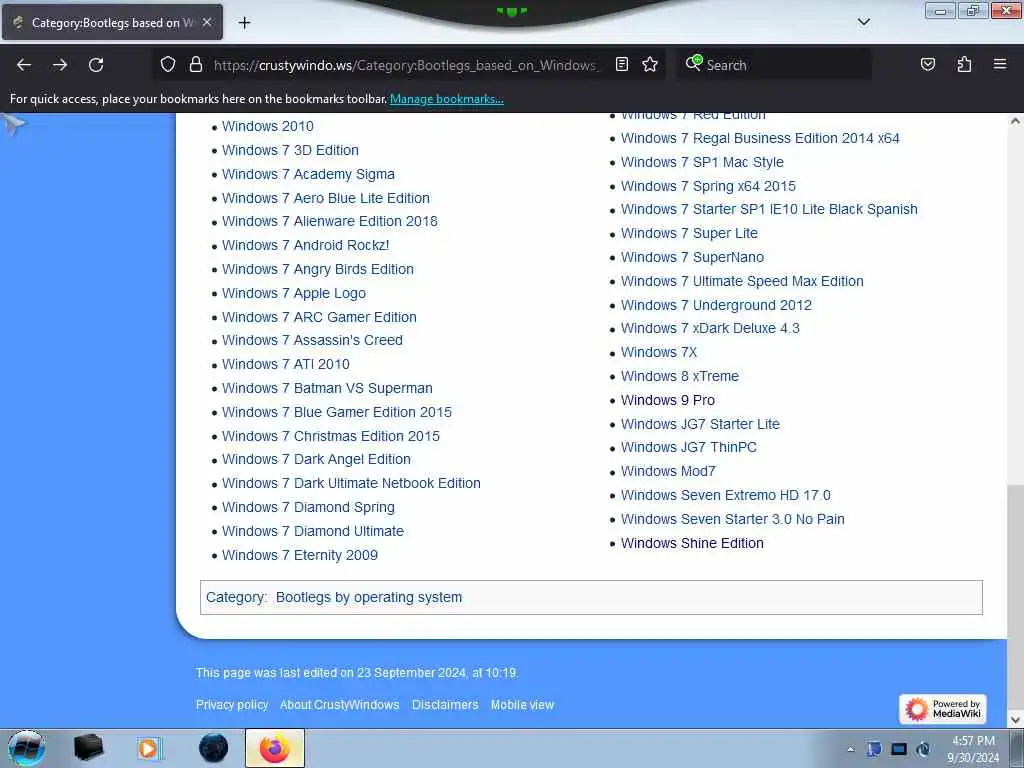Open Windows JG7 ThinPC

tap(689, 447)
